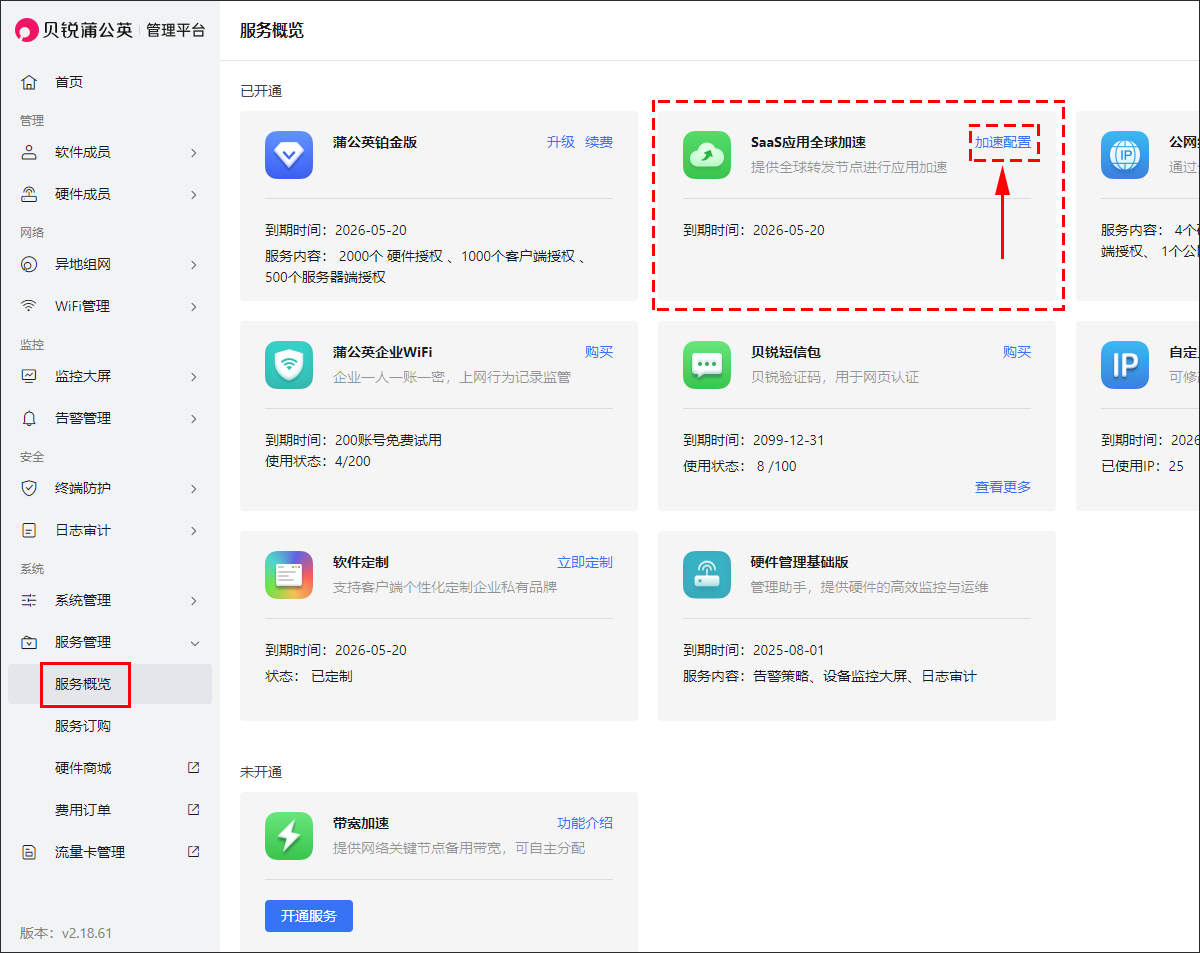Image resolution: width=1200 pixels, height=953 pixels.
Task: Click the 服务概览 page title
Action: click(272, 30)
